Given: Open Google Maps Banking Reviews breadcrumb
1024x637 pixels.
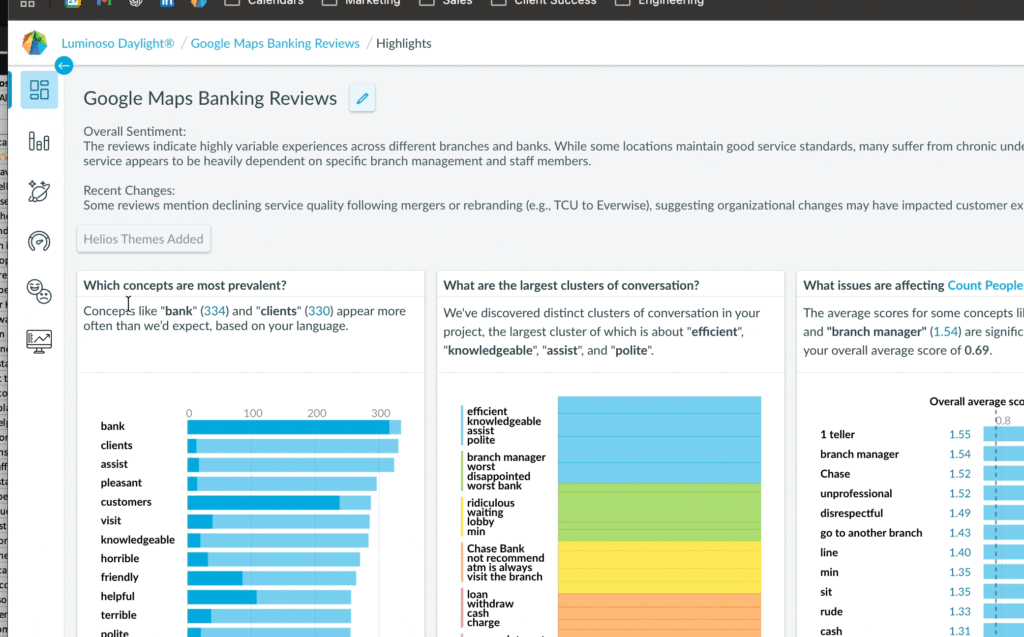Looking at the screenshot, I should click(x=275, y=43).
